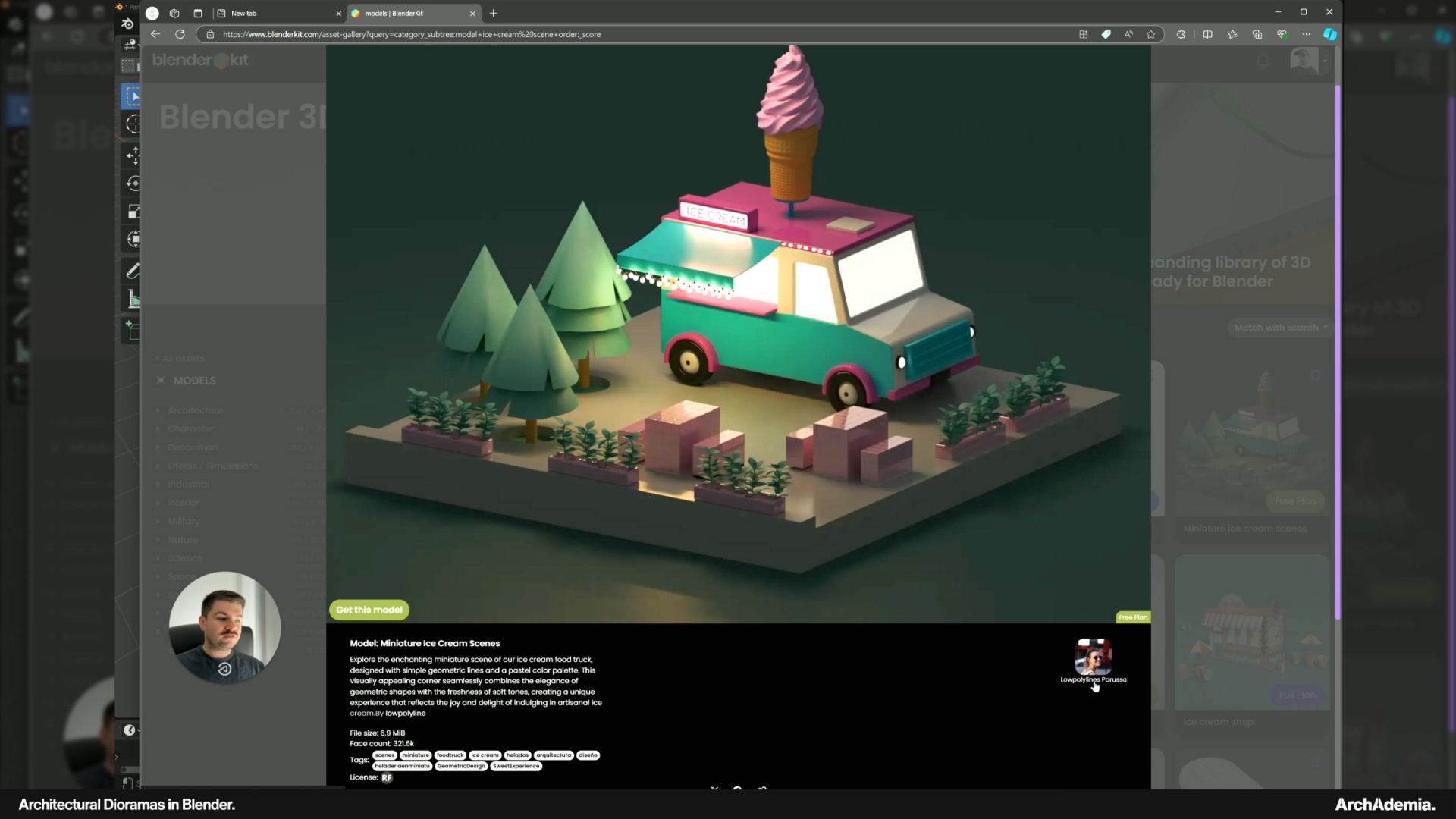This screenshot has height=819, width=1456.
Task: Open the split screen icon
Action: pyautogui.click(x=1208, y=34)
